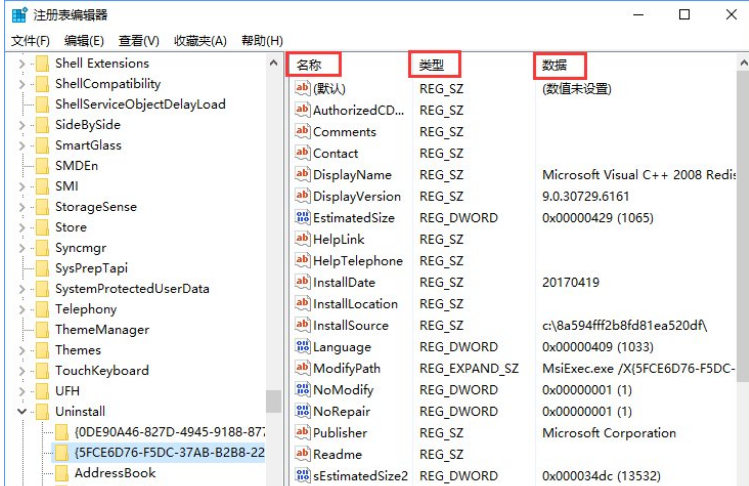Select the 0x000034dc (13532) data cell
The image size is (749, 486).
(601, 476)
